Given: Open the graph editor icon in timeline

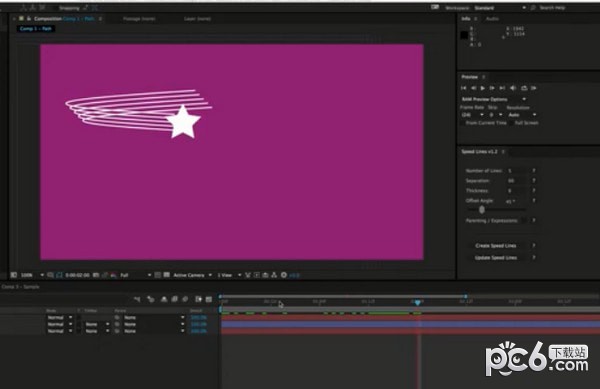Looking at the screenshot, I should pos(209,299).
